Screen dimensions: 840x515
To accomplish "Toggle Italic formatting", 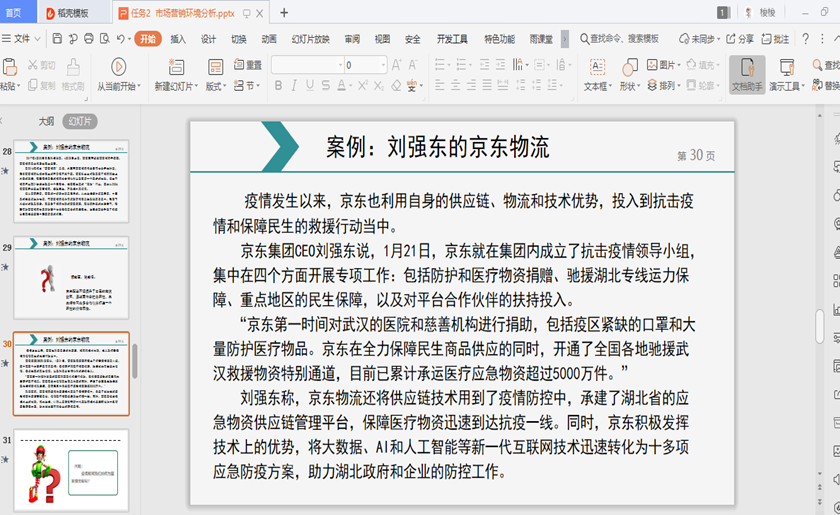I will click(296, 86).
